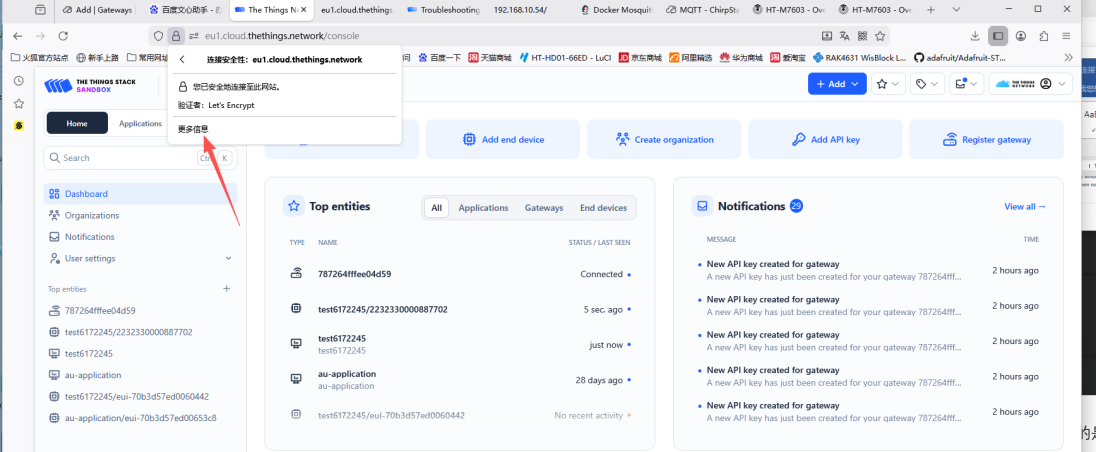
Task: Expand the blue Add dropdown button
Action: [836, 84]
